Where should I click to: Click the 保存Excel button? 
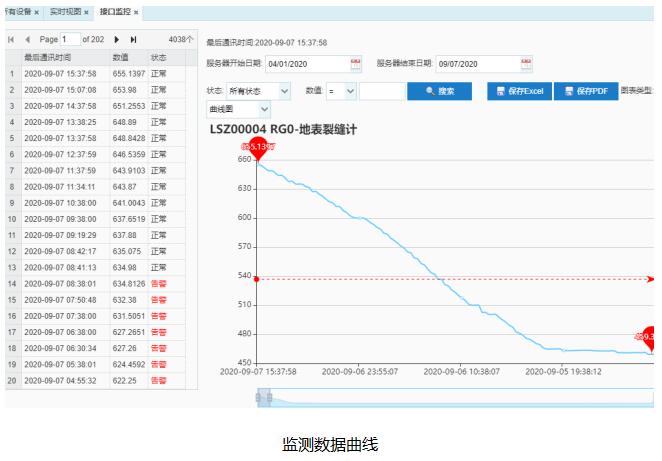click(x=518, y=91)
